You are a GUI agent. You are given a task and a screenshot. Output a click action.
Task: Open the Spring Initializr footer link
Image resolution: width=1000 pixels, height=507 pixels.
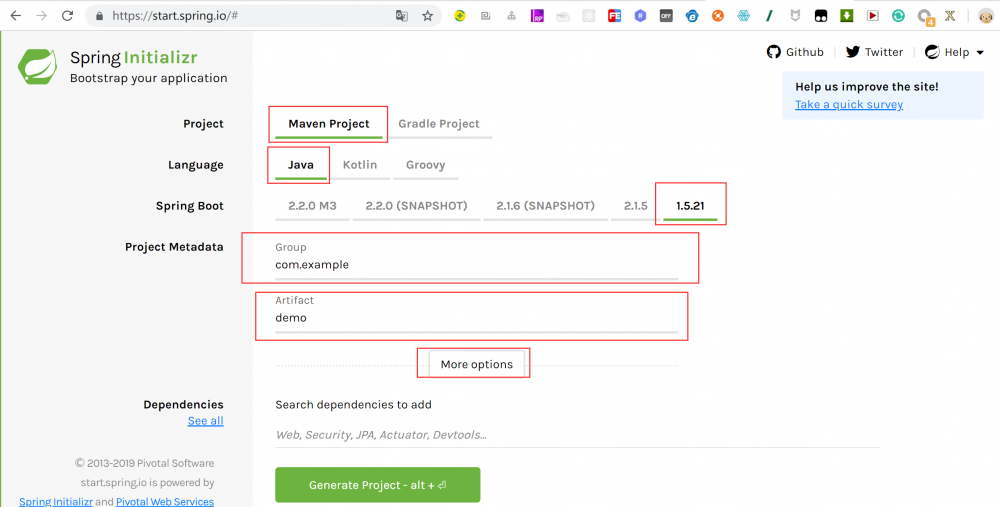pyautogui.click(x=56, y=502)
